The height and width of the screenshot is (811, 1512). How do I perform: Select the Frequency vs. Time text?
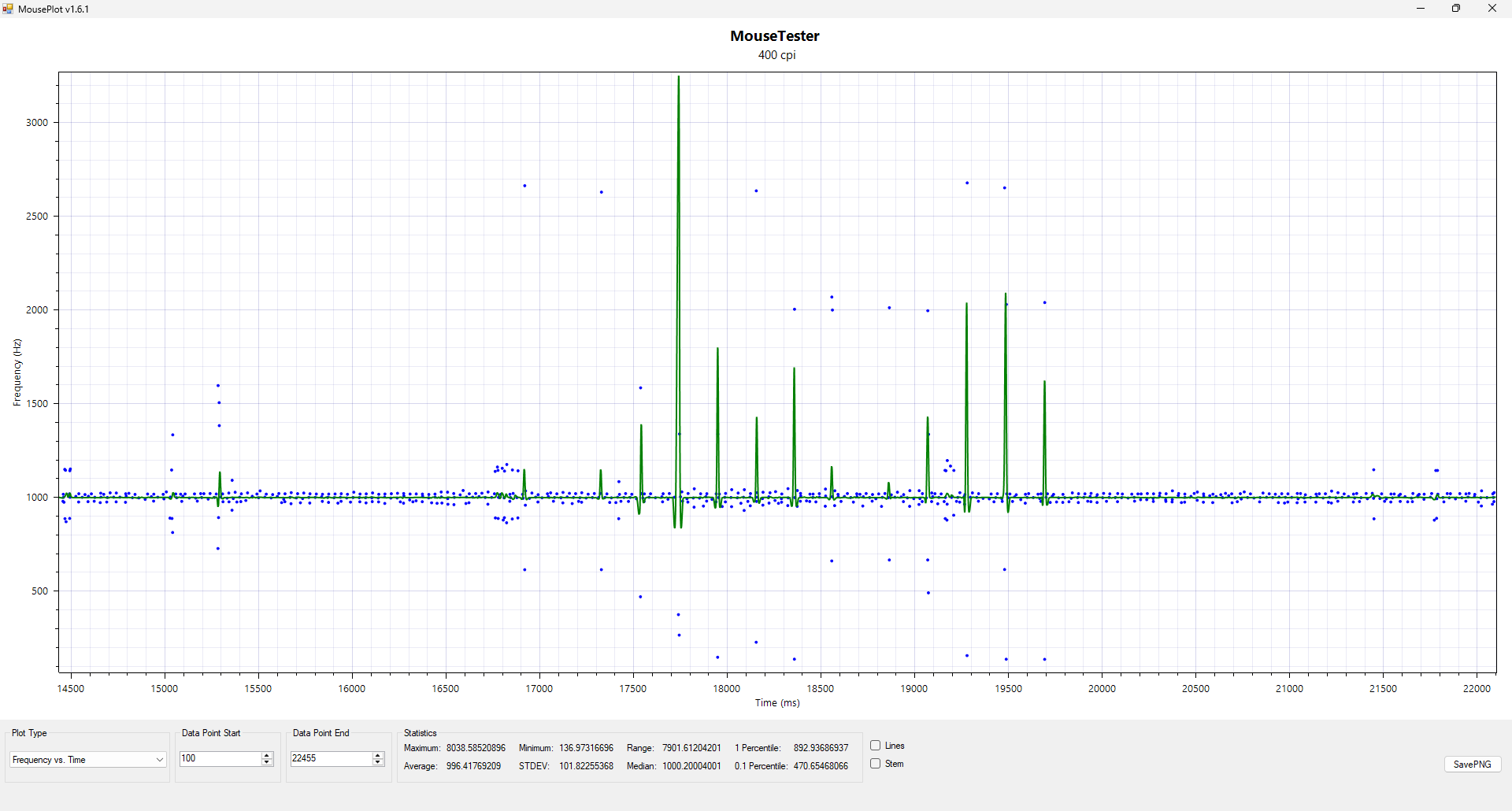49,760
